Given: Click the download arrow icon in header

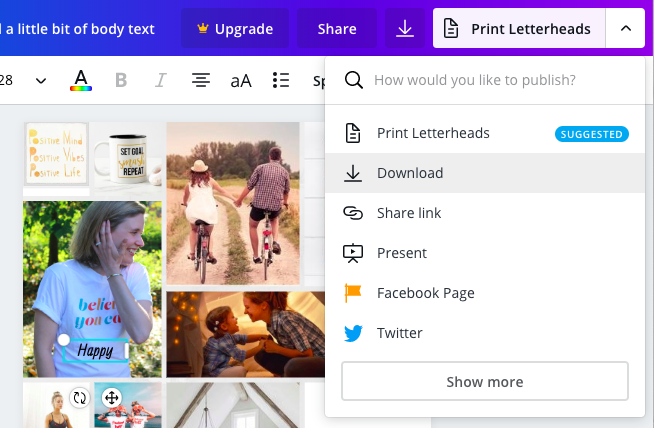Looking at the screenshot, I should (x=405, y=29).
